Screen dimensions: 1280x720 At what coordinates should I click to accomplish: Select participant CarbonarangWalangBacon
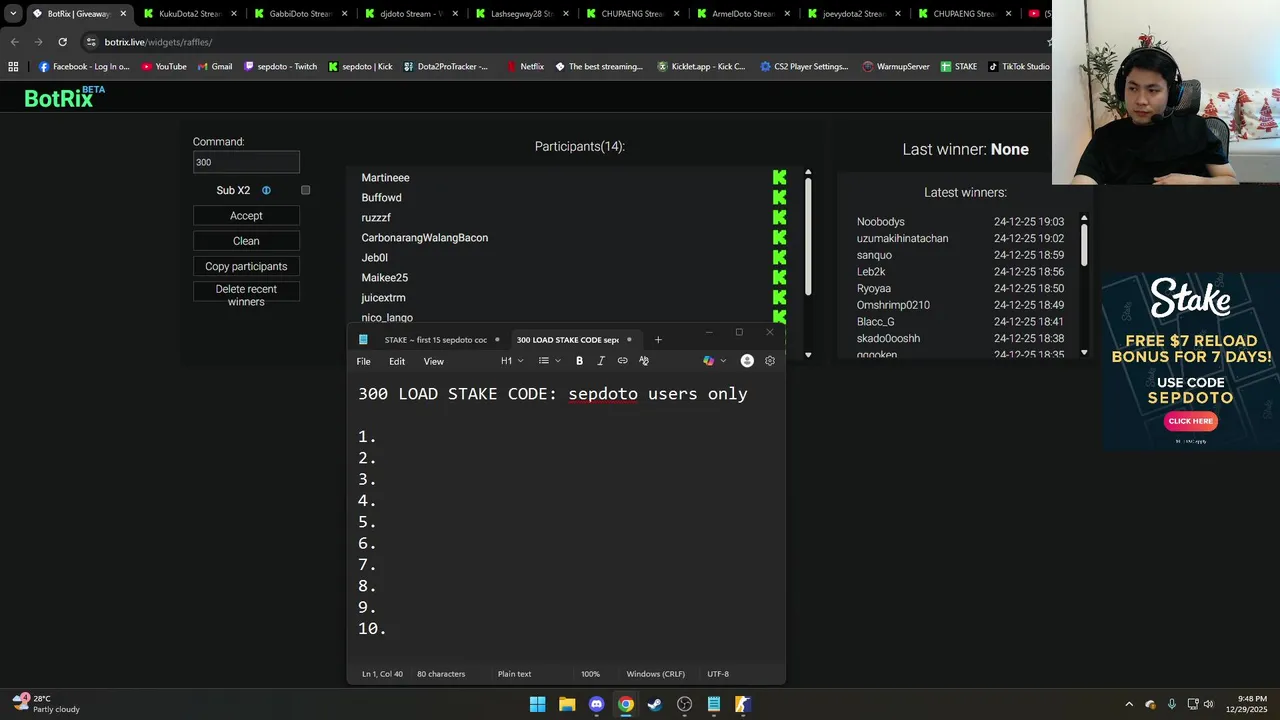click(x=425, y=238)
